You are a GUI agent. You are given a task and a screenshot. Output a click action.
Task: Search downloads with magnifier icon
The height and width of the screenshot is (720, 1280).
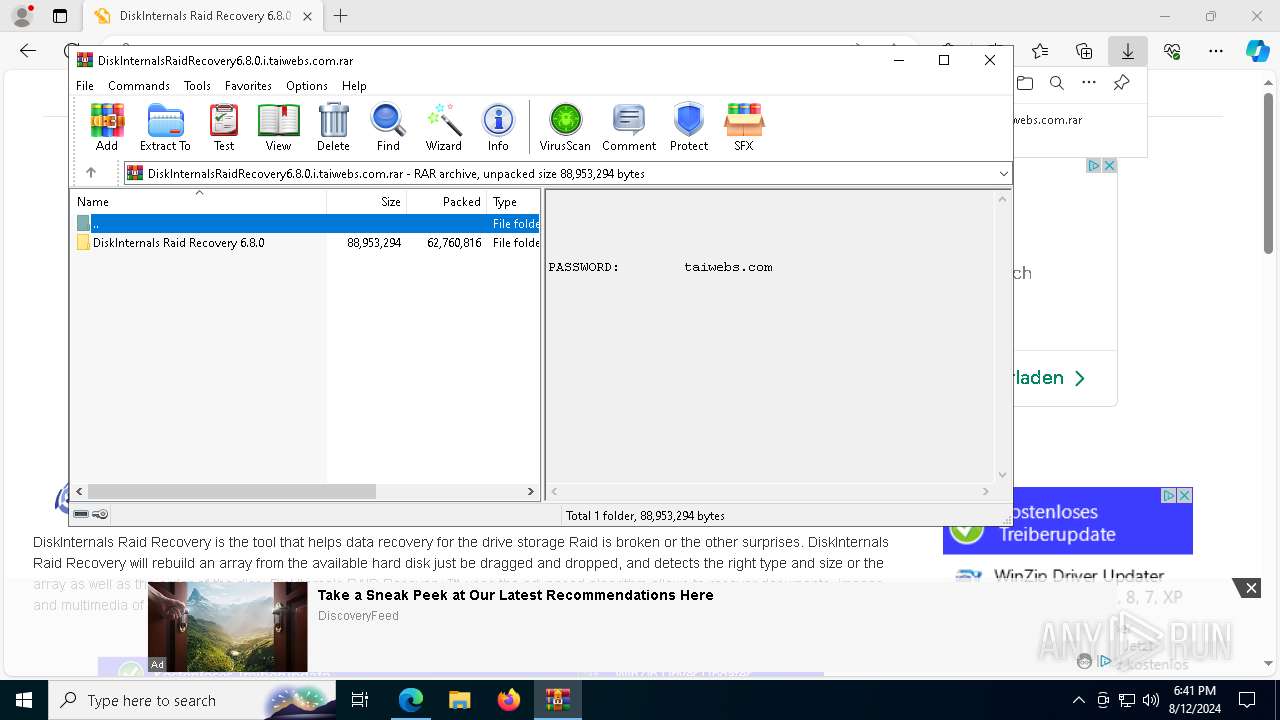pyautogui.click(x=1057, y=83)
